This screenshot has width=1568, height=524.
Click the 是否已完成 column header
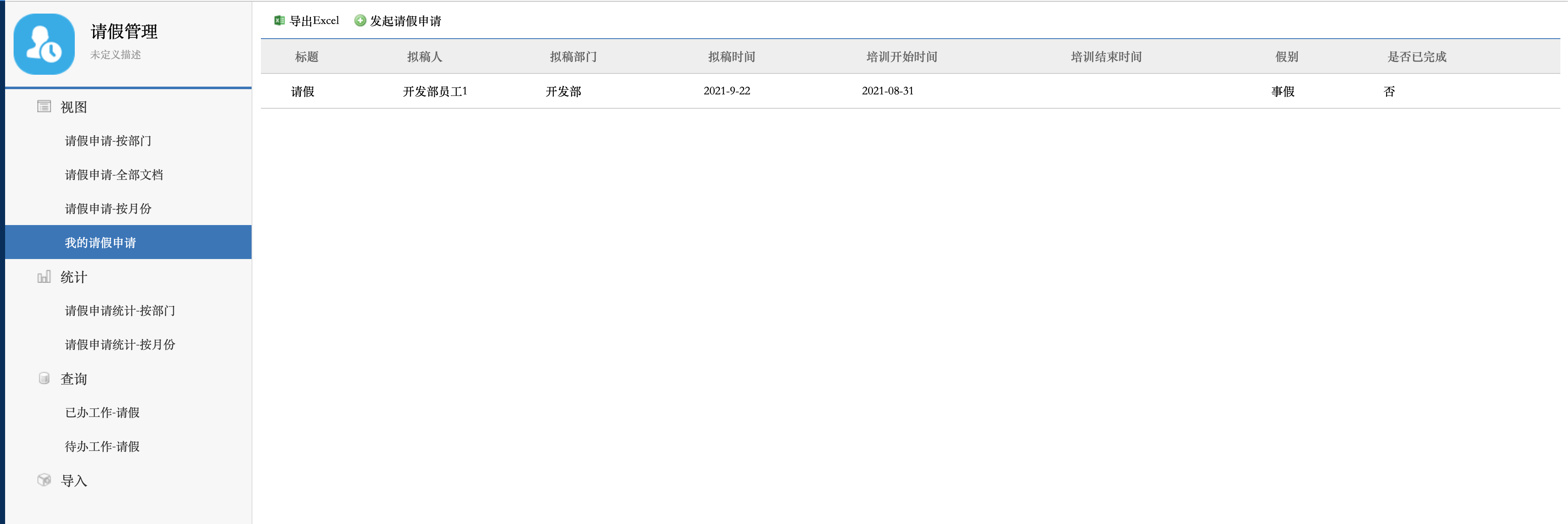pyautogui.click(x=1416, y=56)
